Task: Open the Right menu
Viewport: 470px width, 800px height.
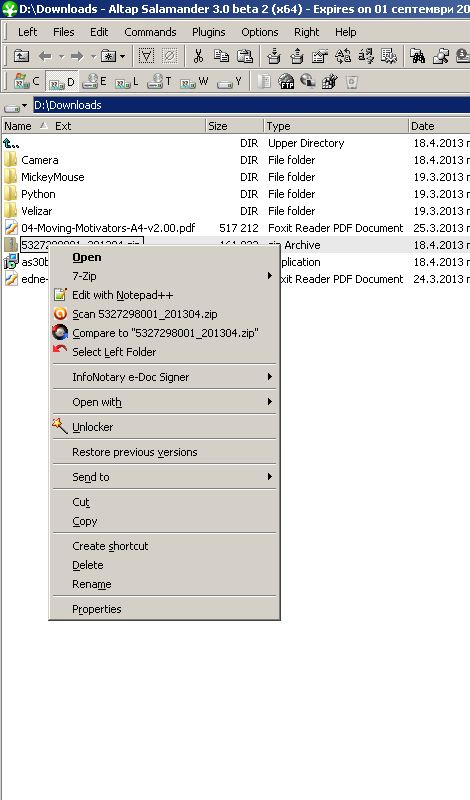Action: tap(306, 32)
